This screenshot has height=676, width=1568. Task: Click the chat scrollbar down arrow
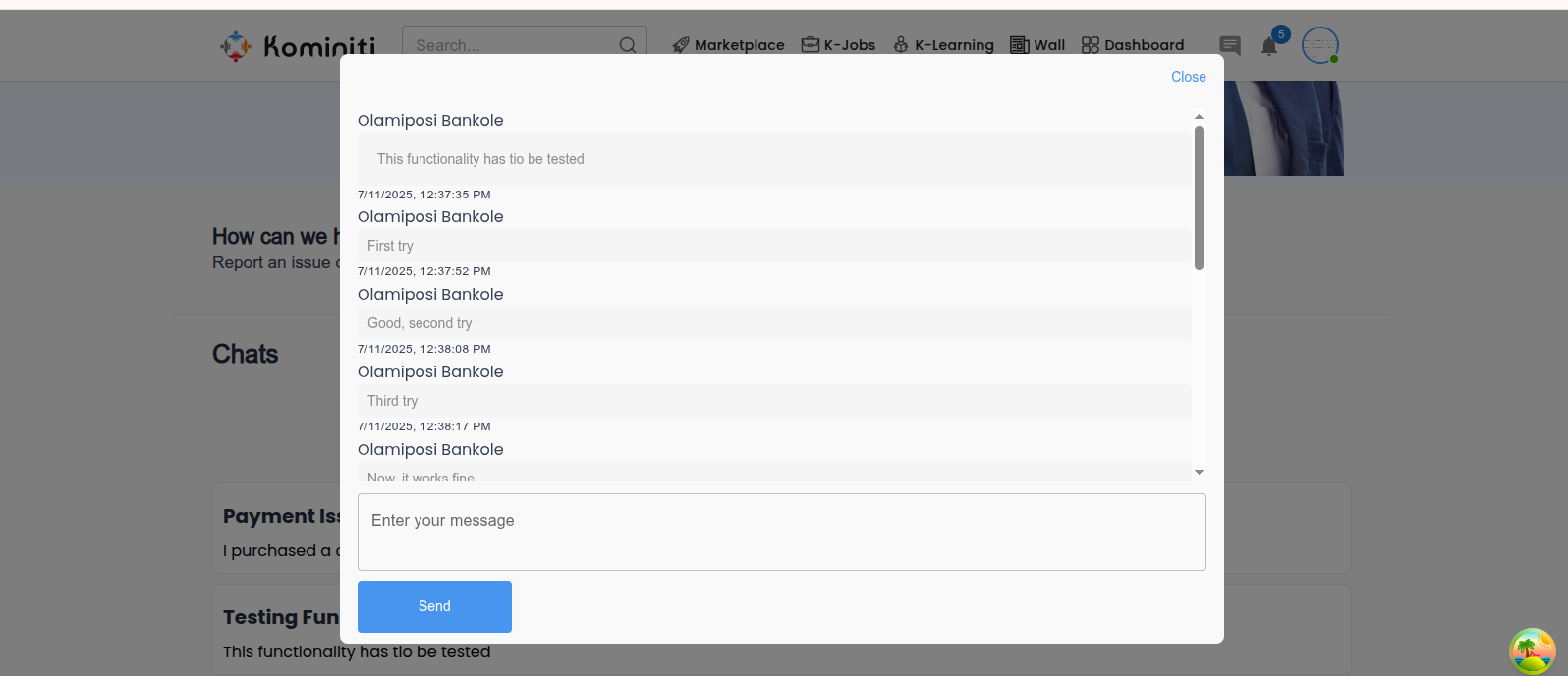(1199, 473)
